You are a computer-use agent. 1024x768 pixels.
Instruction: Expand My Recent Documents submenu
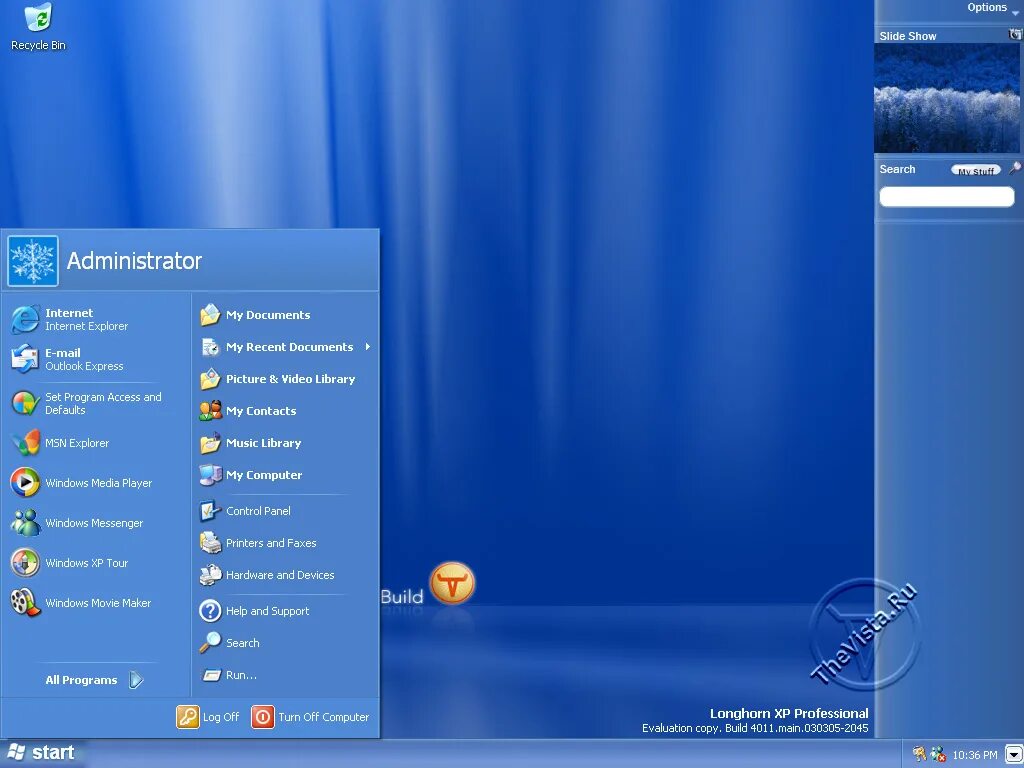[289, 347]
